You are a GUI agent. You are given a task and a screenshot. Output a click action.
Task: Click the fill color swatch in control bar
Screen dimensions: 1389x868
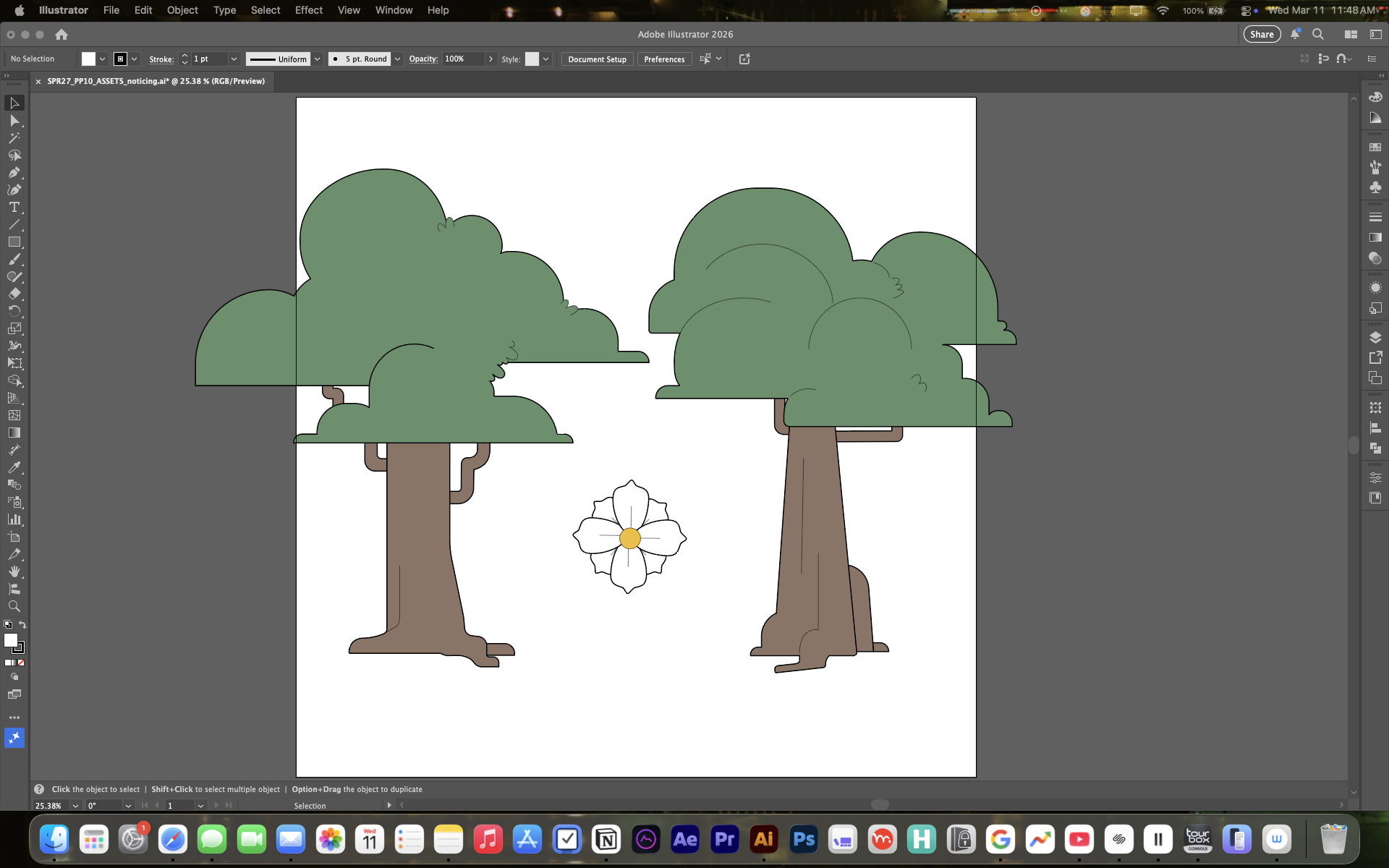88,59
